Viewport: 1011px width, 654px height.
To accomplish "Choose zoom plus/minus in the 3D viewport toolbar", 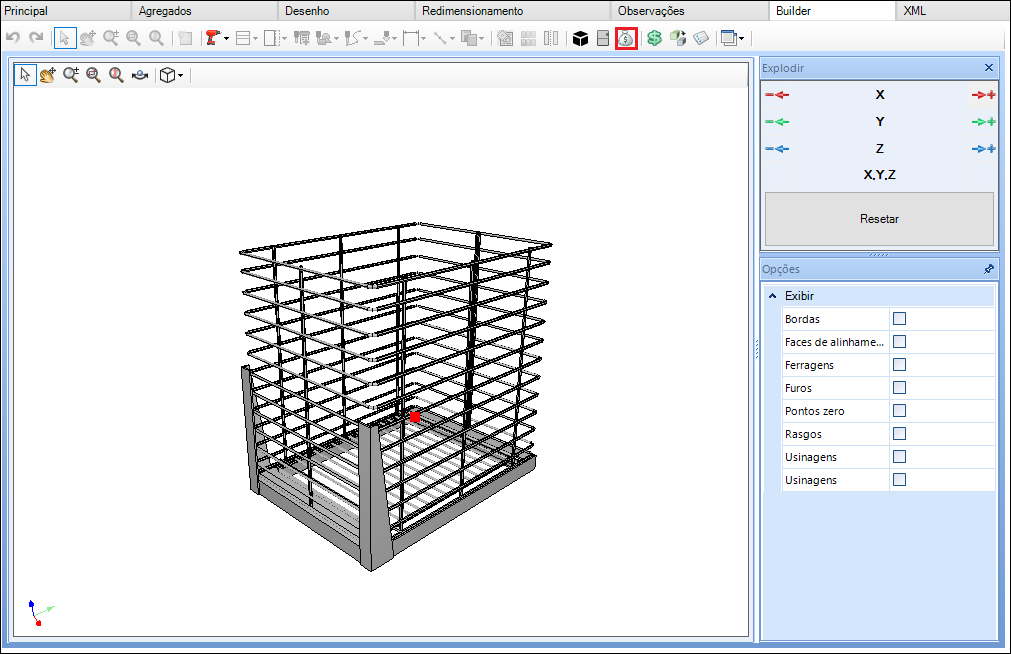I will click(71, 75).
